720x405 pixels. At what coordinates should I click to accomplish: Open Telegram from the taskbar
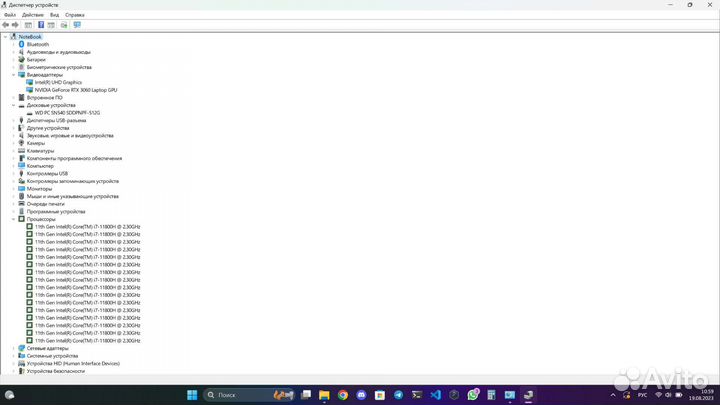[x=399, y=395]
